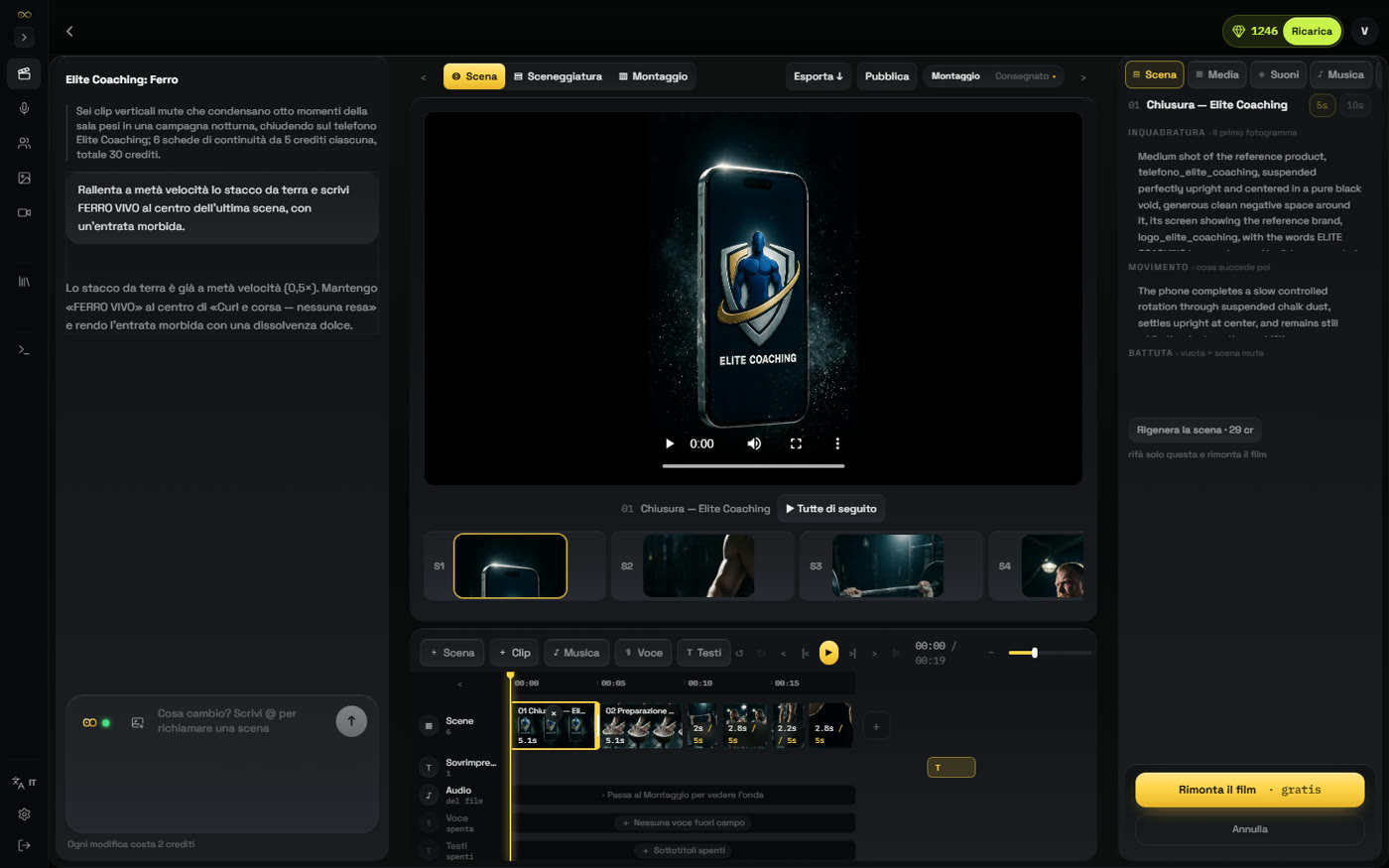Switch to the Montaggio view tab
This screenshot has height=868, width=1389.
tap(653, 76)
